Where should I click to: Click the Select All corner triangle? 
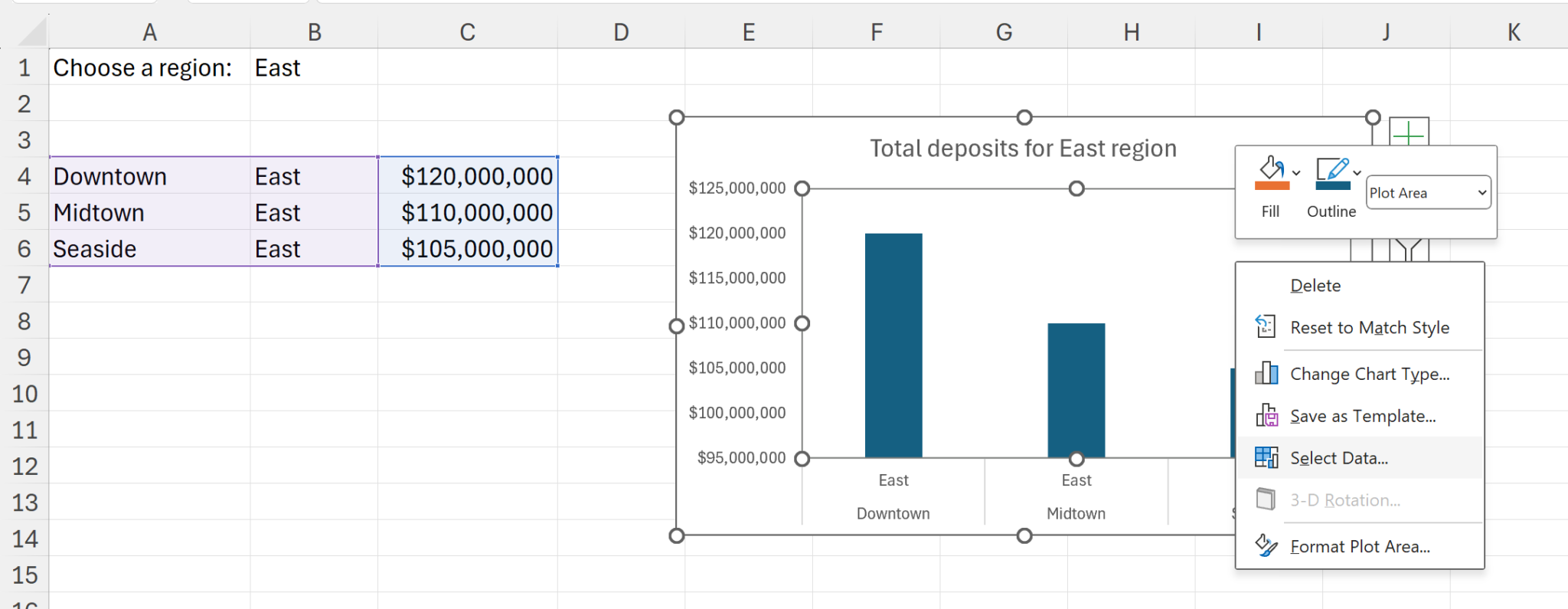pos(34,33)
